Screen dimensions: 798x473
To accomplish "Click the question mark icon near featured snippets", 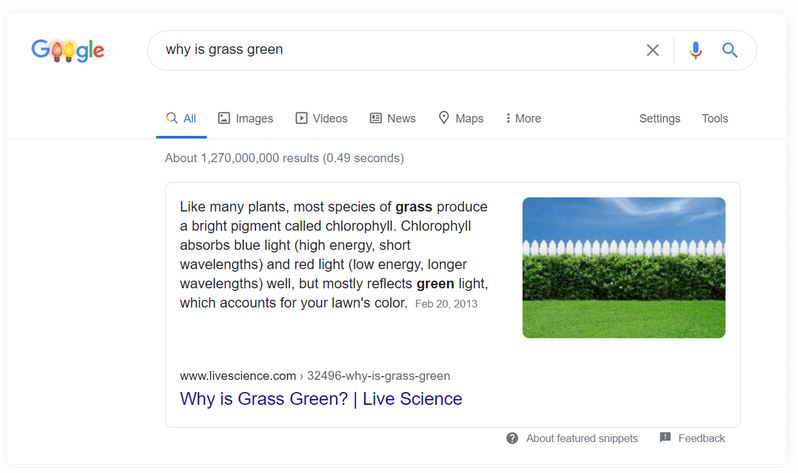I will click(x=512, y=438).
